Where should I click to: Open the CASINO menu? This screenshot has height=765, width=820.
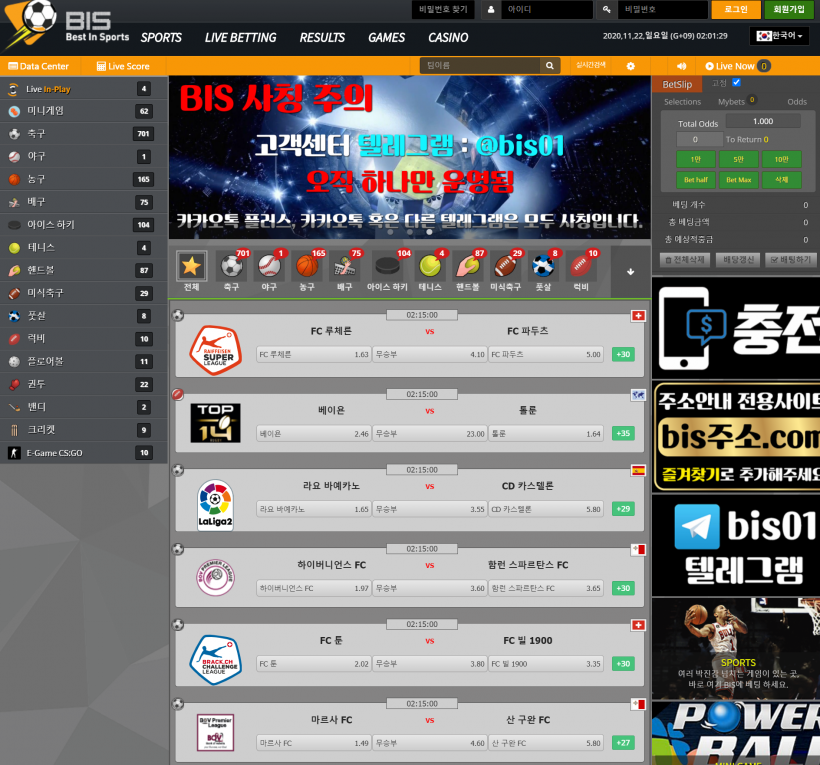tap(448, 38)
